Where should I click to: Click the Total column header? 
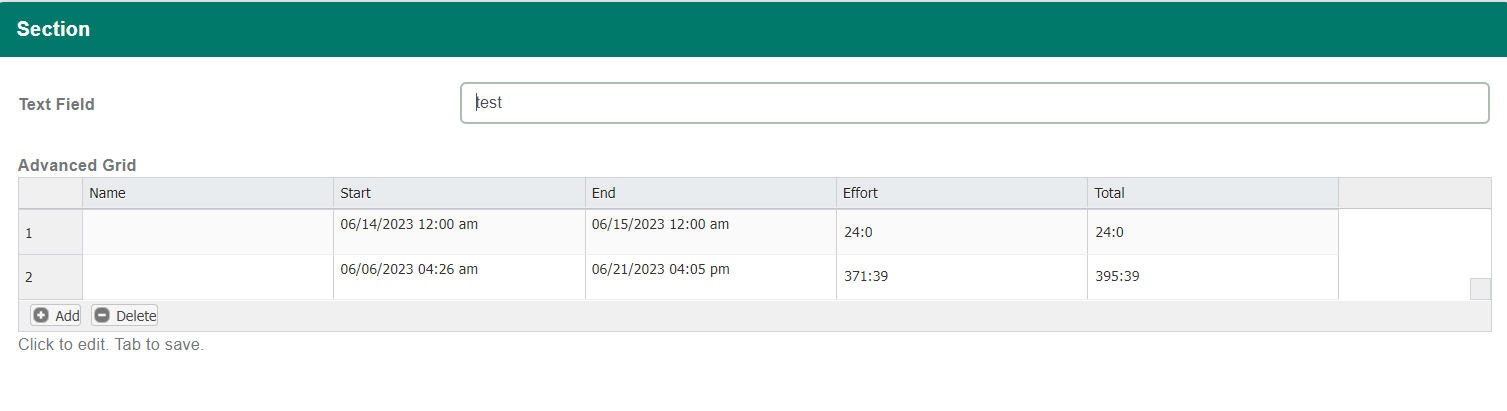point(1213,193)
